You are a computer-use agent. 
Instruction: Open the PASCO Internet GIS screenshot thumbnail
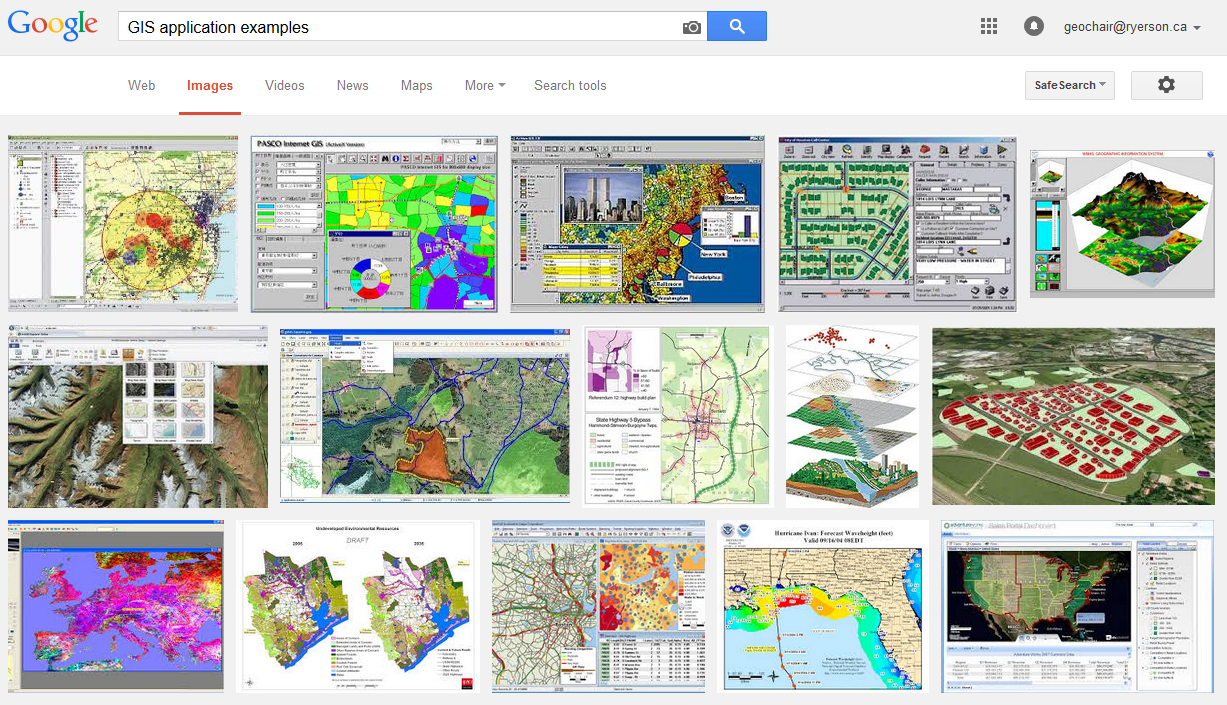(373, 223)
